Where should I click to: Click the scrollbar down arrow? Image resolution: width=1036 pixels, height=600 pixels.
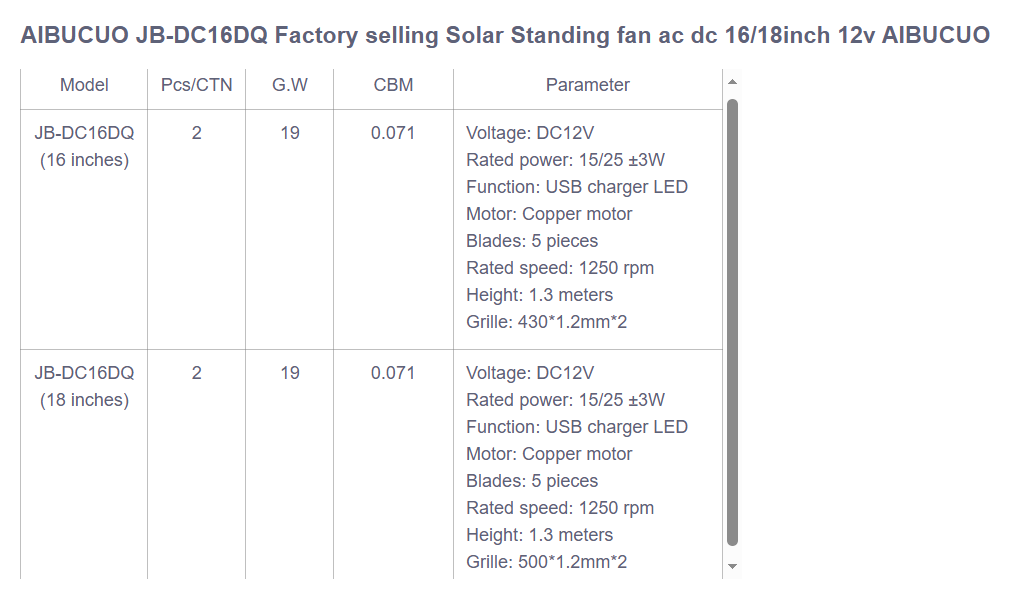click(732, 566)
